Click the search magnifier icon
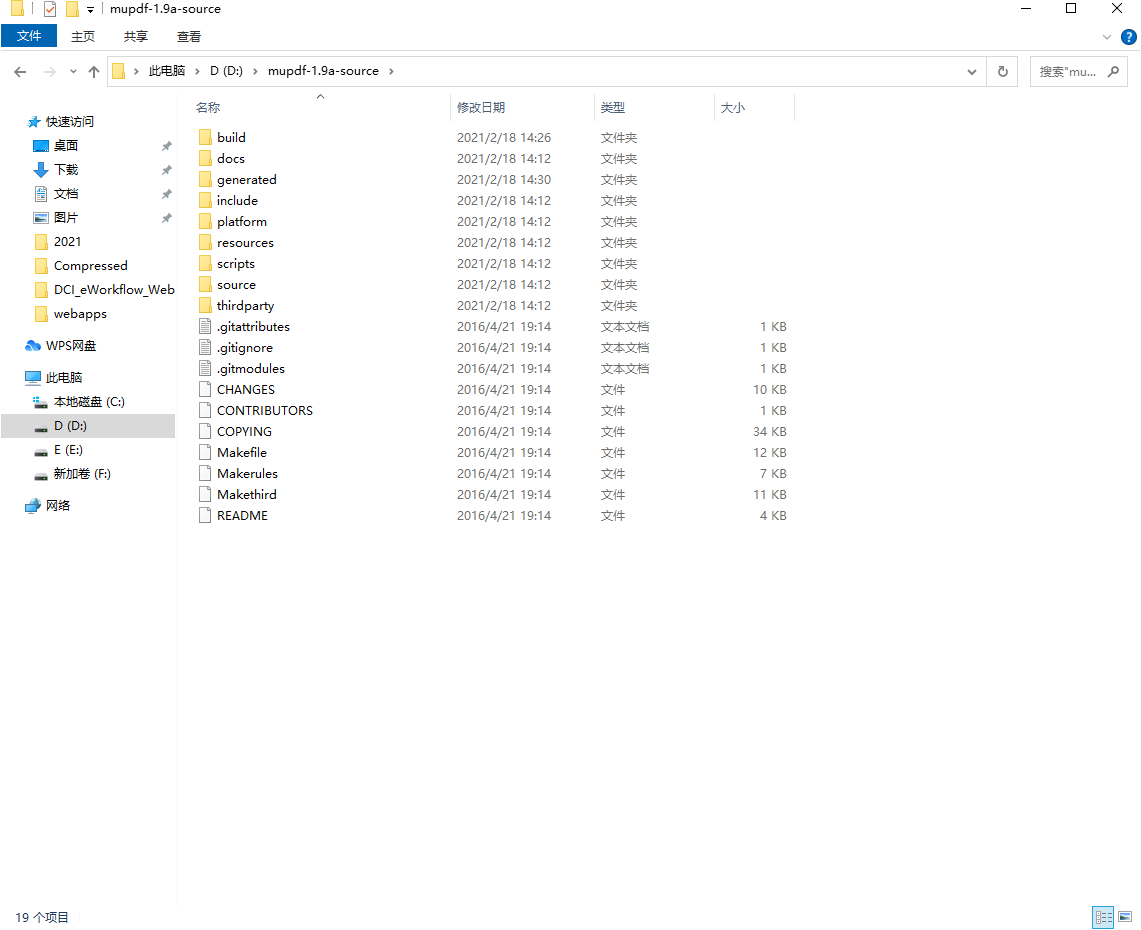The height and width of the screenshot is (930, 1141). [x=1113, y=71]
